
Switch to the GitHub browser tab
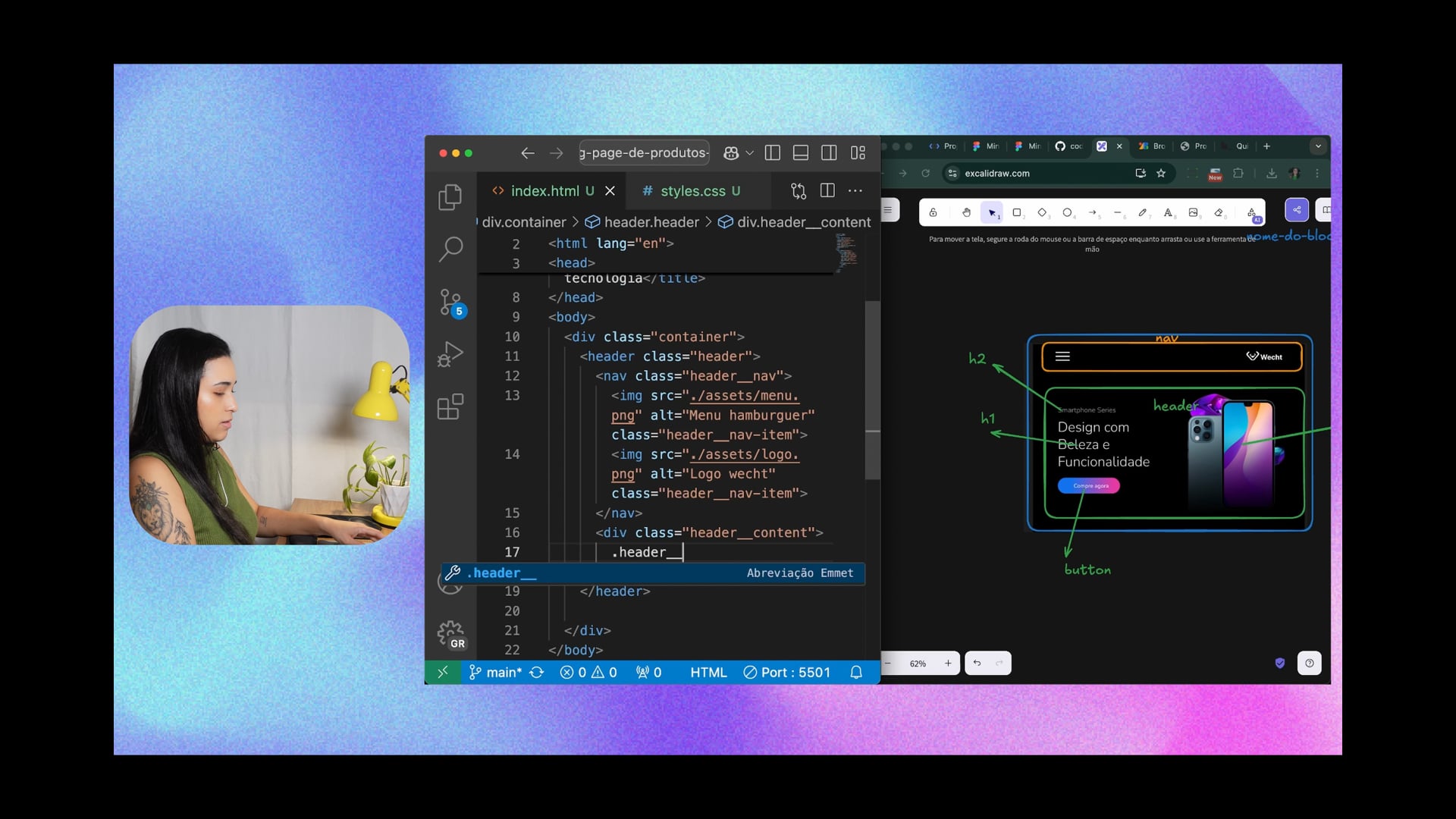coord(1068,146)
